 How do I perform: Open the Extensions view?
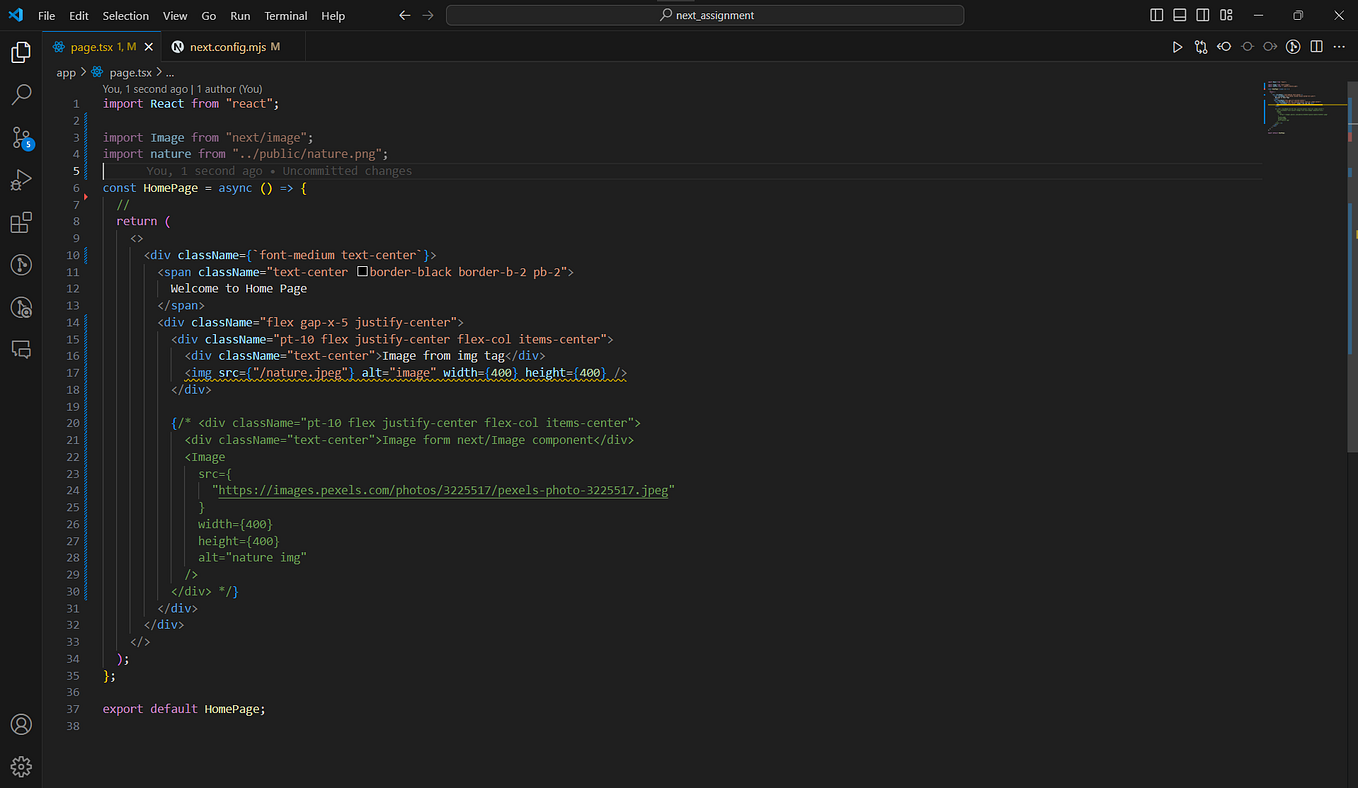[21, 222]
